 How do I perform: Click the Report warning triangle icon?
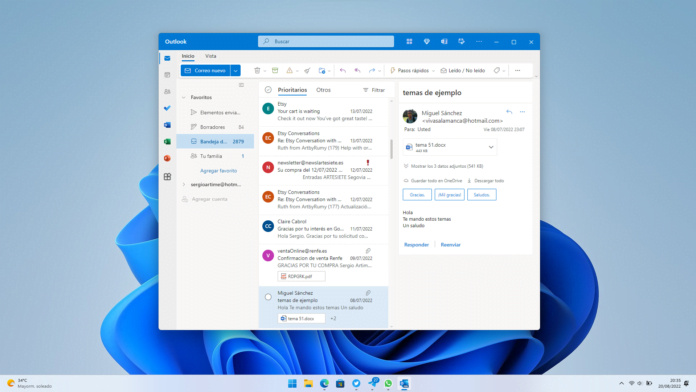click(x=289, y=71)
